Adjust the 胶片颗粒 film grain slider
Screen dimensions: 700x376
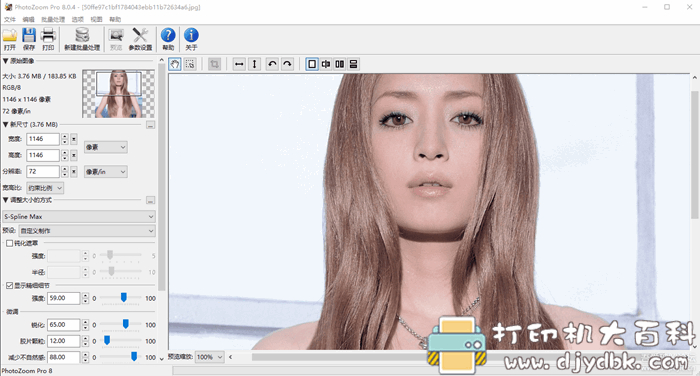click(x=107, y=340)
